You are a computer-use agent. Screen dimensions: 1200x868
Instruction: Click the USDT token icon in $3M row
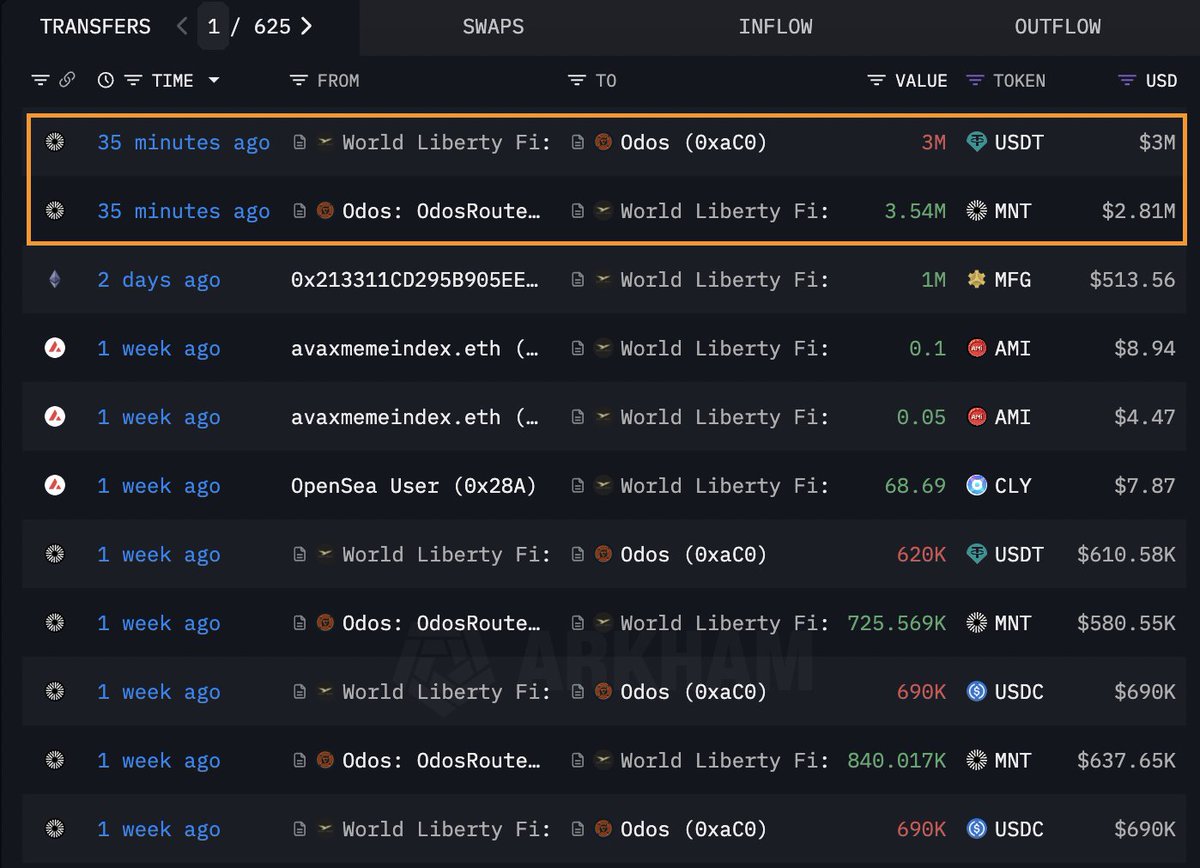tap(977, 142)
